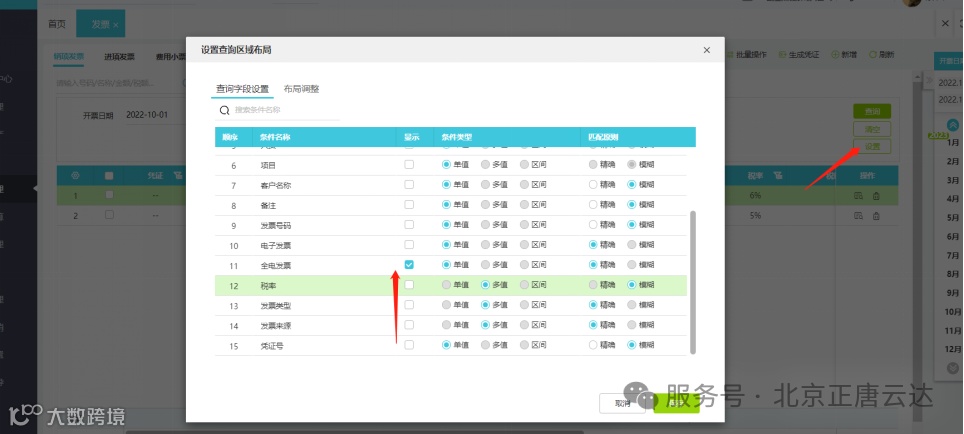
Task: Select 多值 radio for 全电发票
Action: point(486,264)
